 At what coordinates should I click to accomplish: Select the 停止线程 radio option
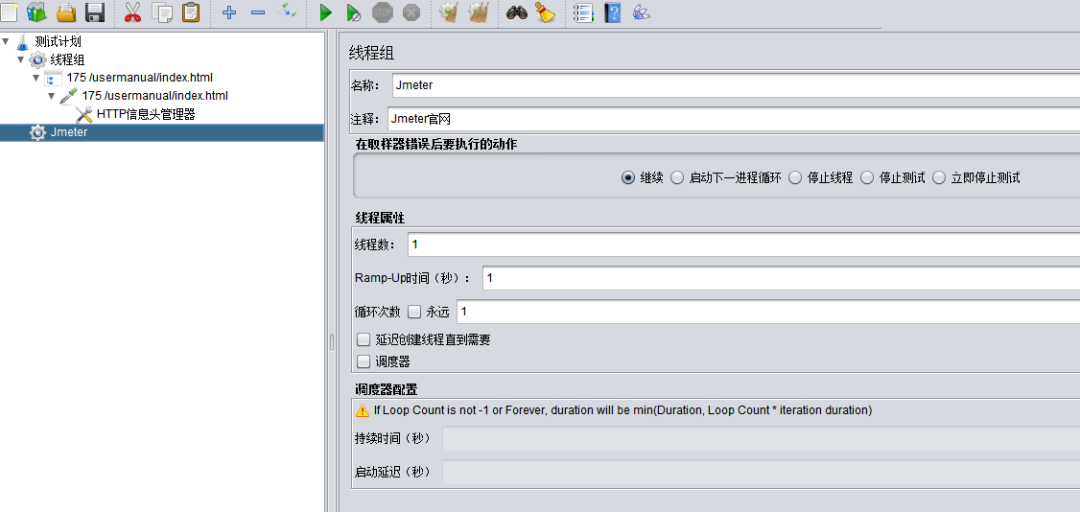796,178
